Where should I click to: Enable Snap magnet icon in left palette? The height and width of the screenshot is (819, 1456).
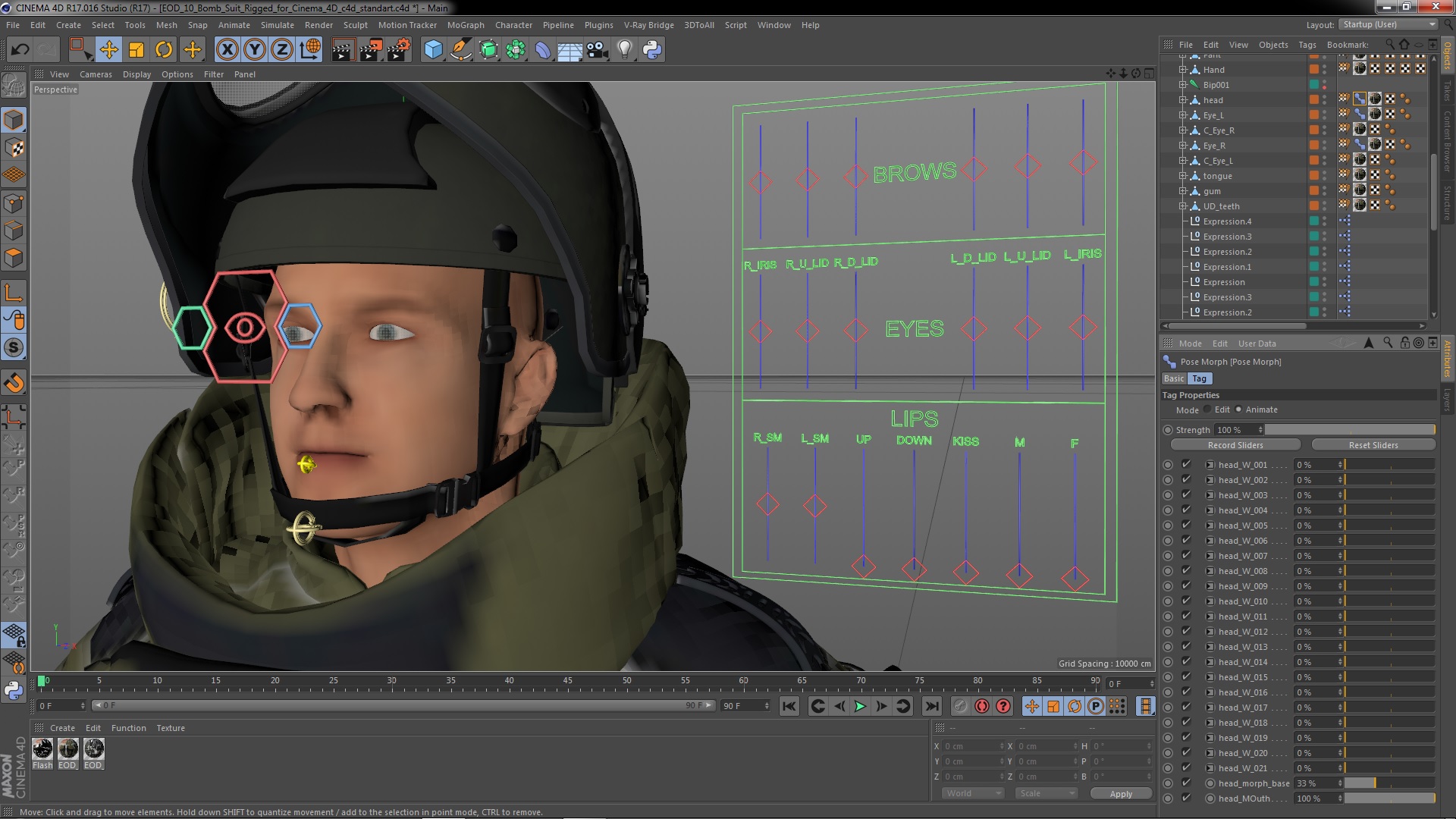click(x=14, y=383)
